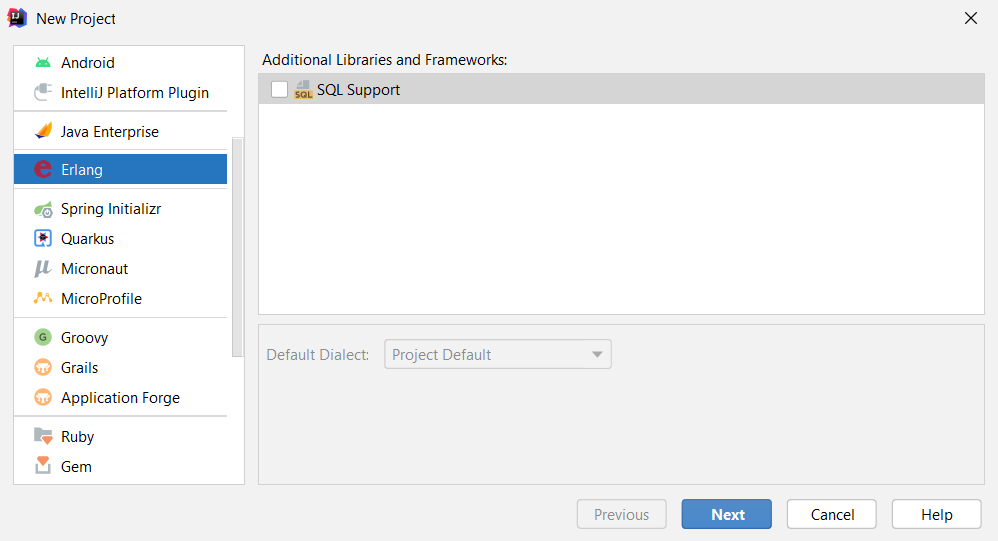This screenshot has height=541, width=998.
Task: Open Help for New Project
Action: (x=937, y=514)
